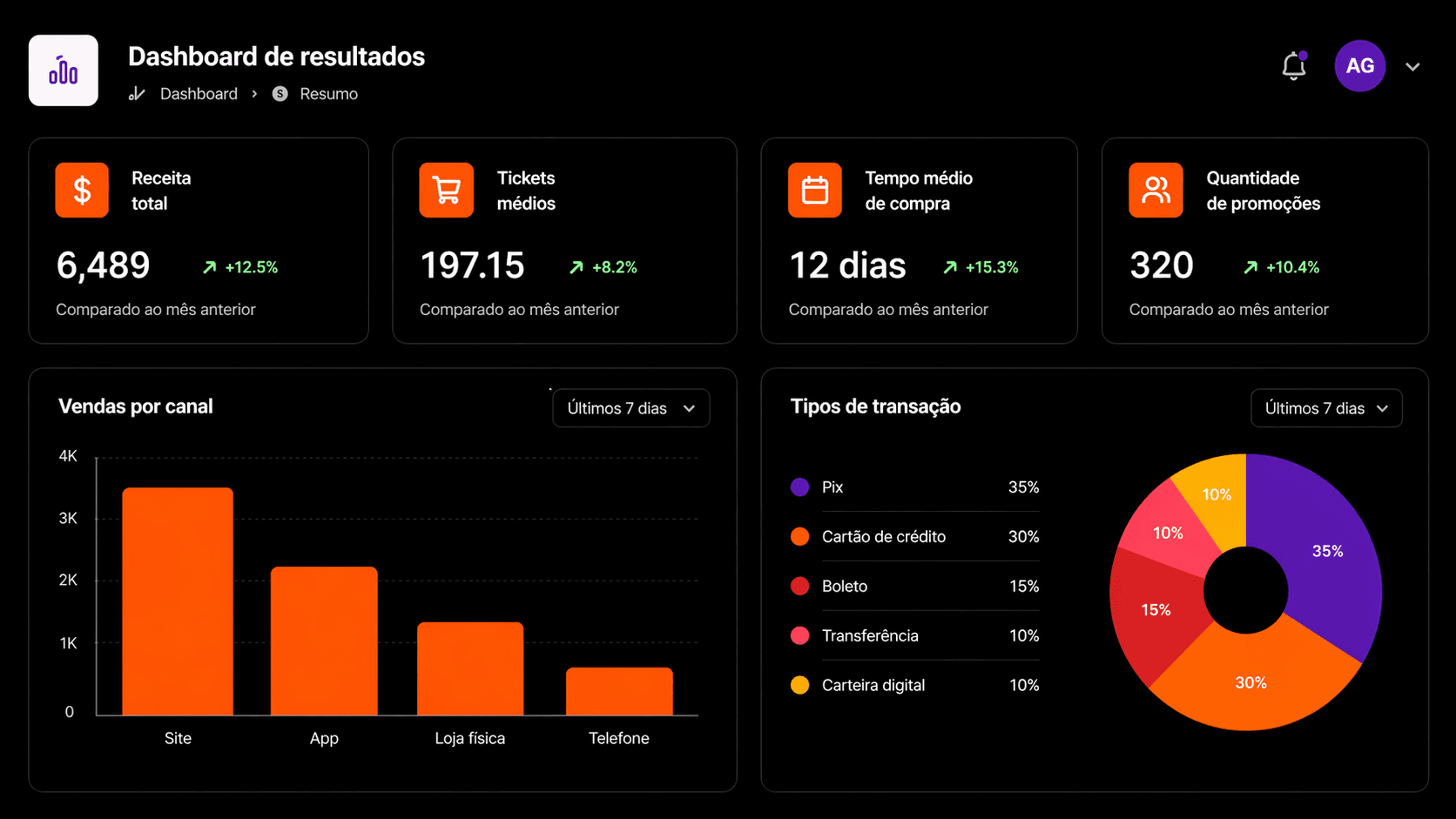
Task: Click the bar chart logo in the top-left corner
Action: point(63,70)
